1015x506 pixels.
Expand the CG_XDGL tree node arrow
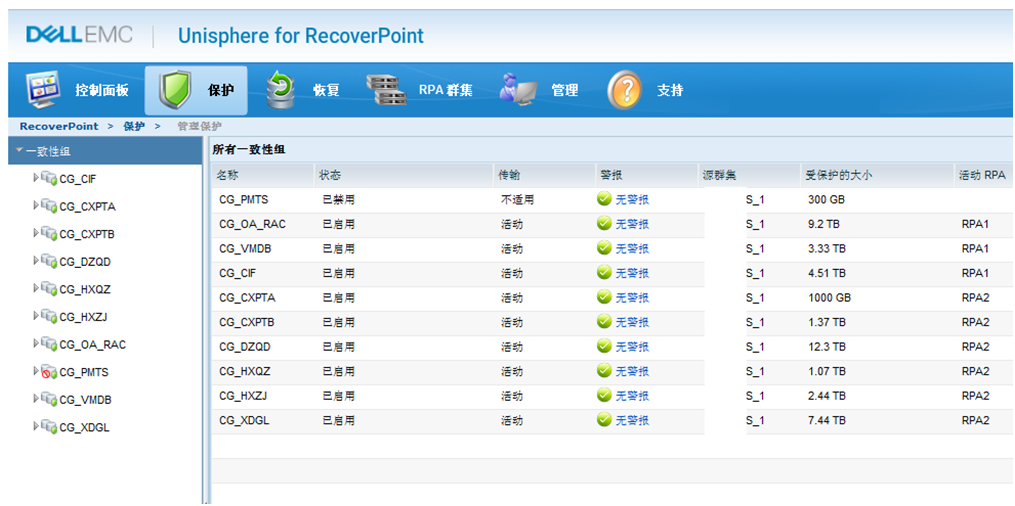(x=36, y=426)
